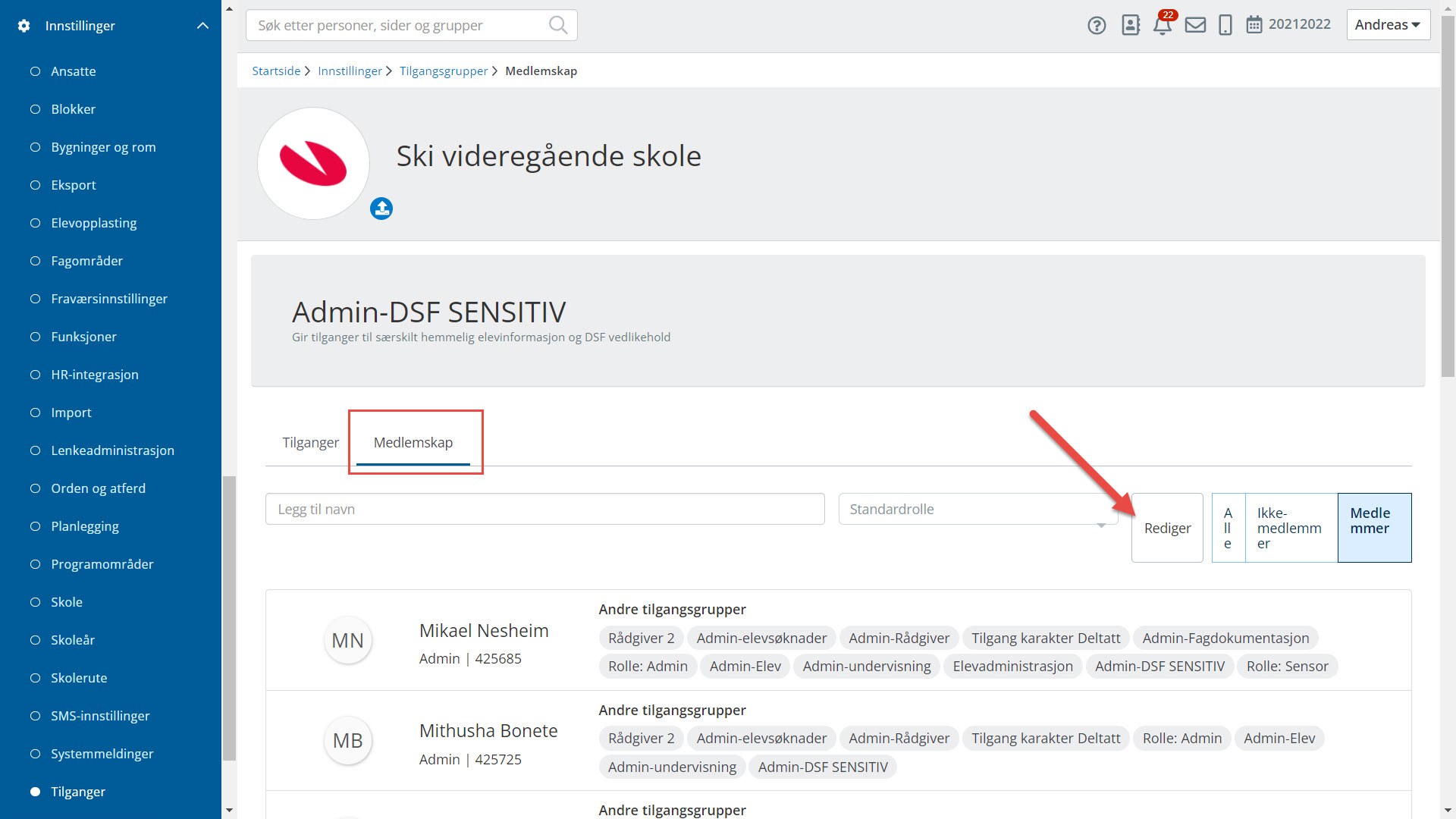Viewport: 1456px width, 819px height.
Task: Open Systemmeldinger in sidebar
Action: (102, 754)
